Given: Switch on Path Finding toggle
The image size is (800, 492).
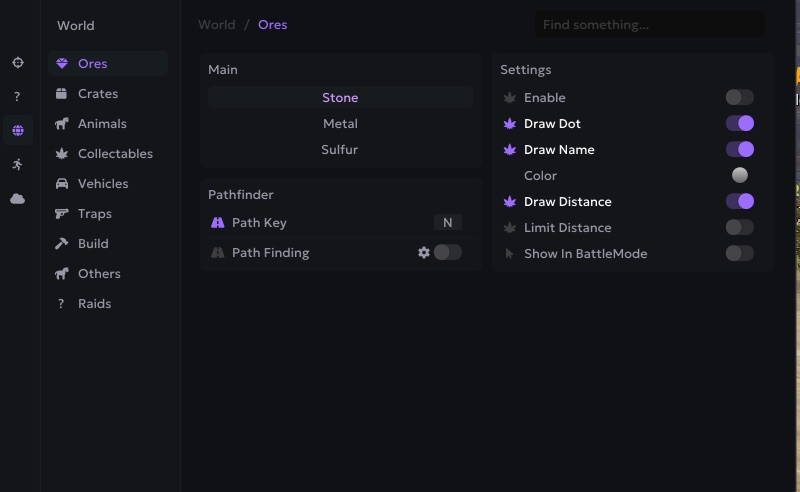Looking at the screenshot, I should pos(447,252).
